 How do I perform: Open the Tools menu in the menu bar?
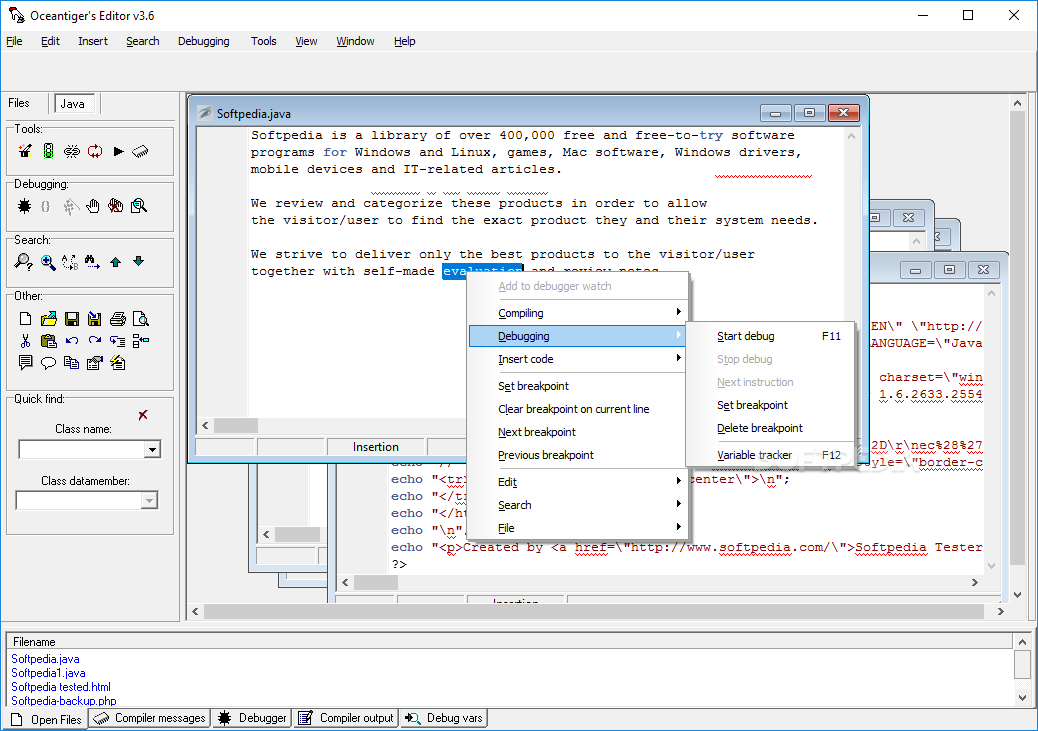click(x=263, y=41)
